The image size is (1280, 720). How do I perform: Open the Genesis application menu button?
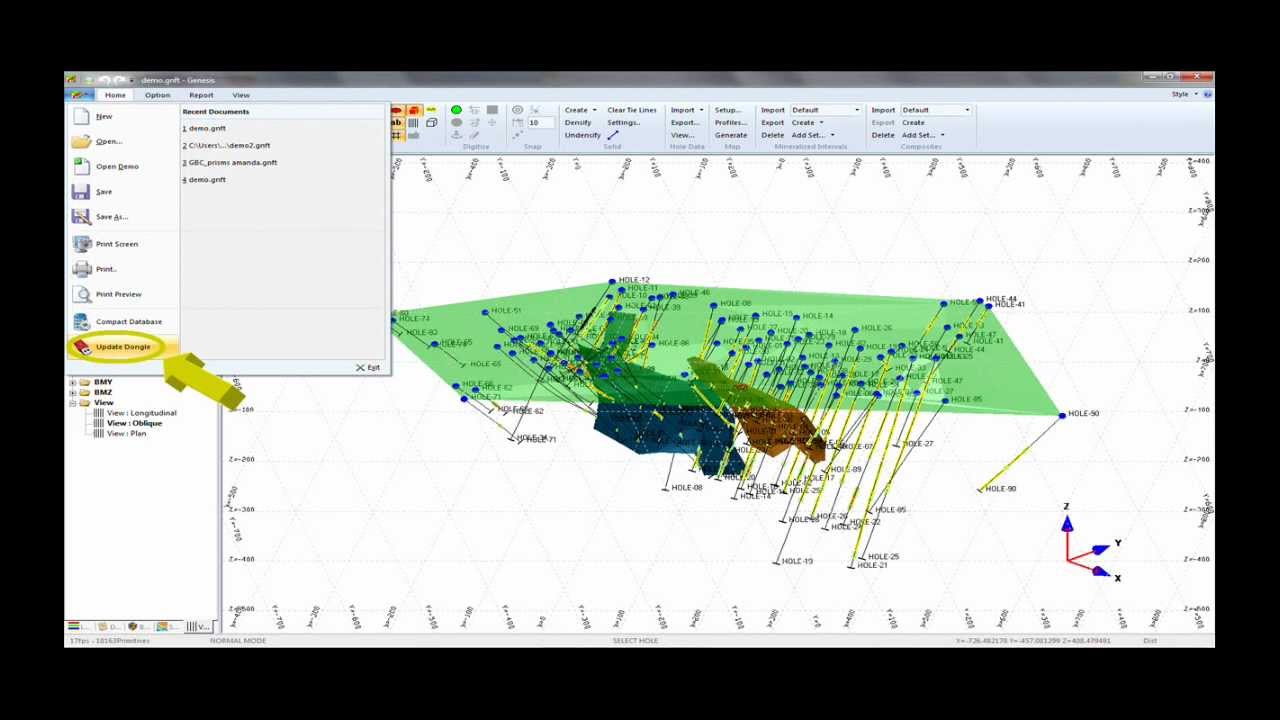click(x=80, y=95)
